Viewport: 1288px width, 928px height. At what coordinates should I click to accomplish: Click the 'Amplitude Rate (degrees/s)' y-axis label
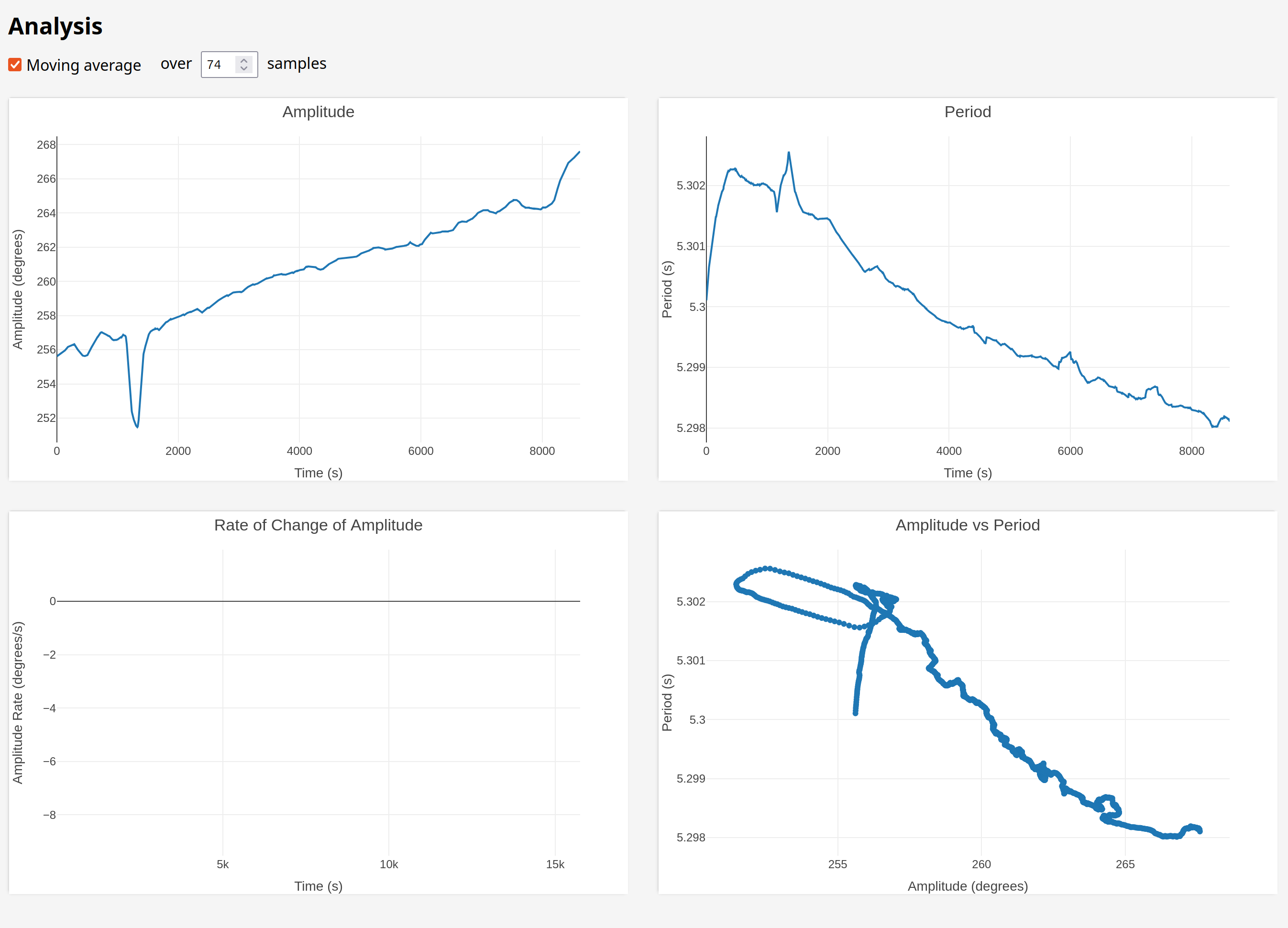pyautogui.click(x=18, y=702)
